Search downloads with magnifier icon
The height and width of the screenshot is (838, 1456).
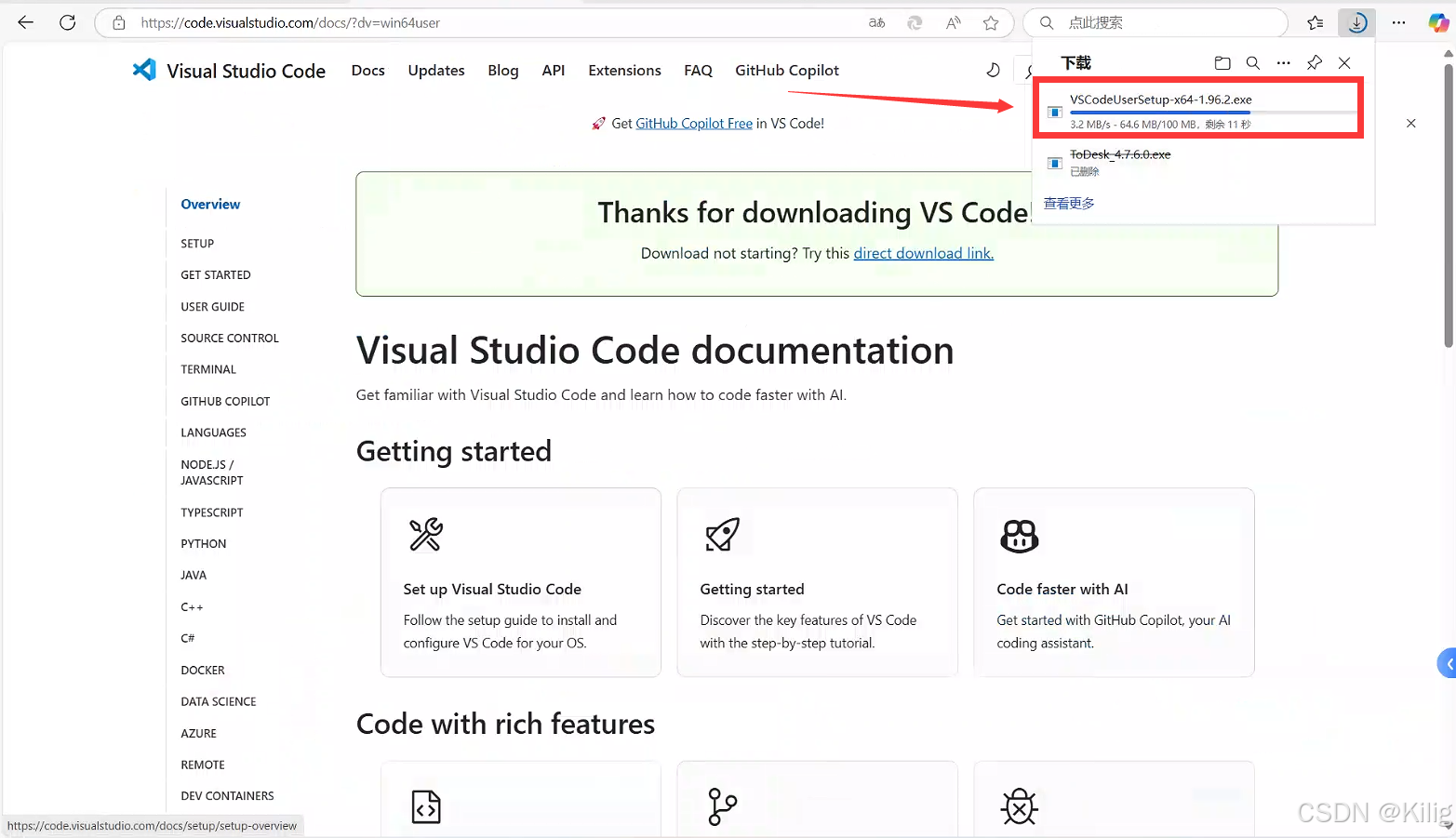(1253, 63)
